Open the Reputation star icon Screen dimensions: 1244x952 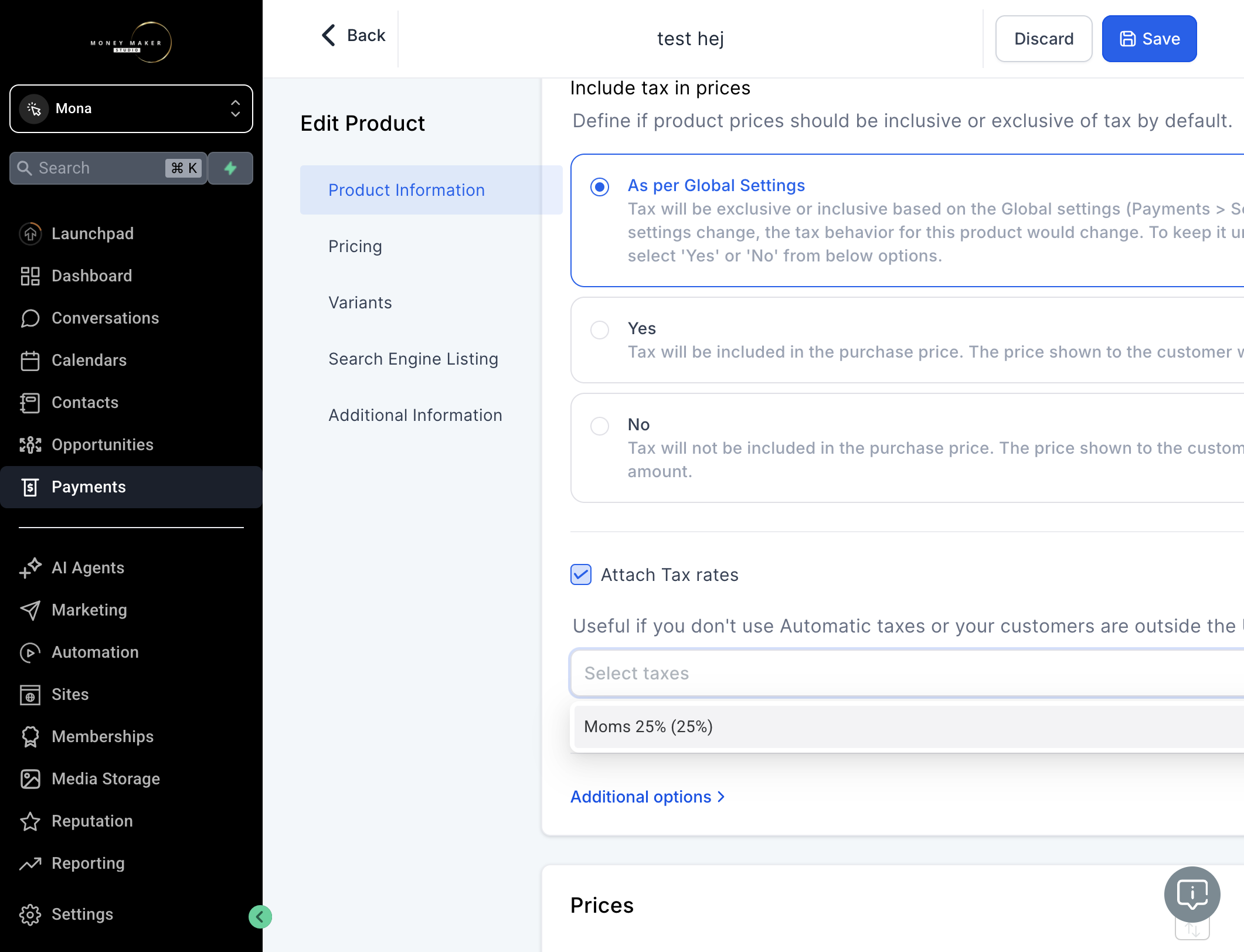click(x=30, y=821)
